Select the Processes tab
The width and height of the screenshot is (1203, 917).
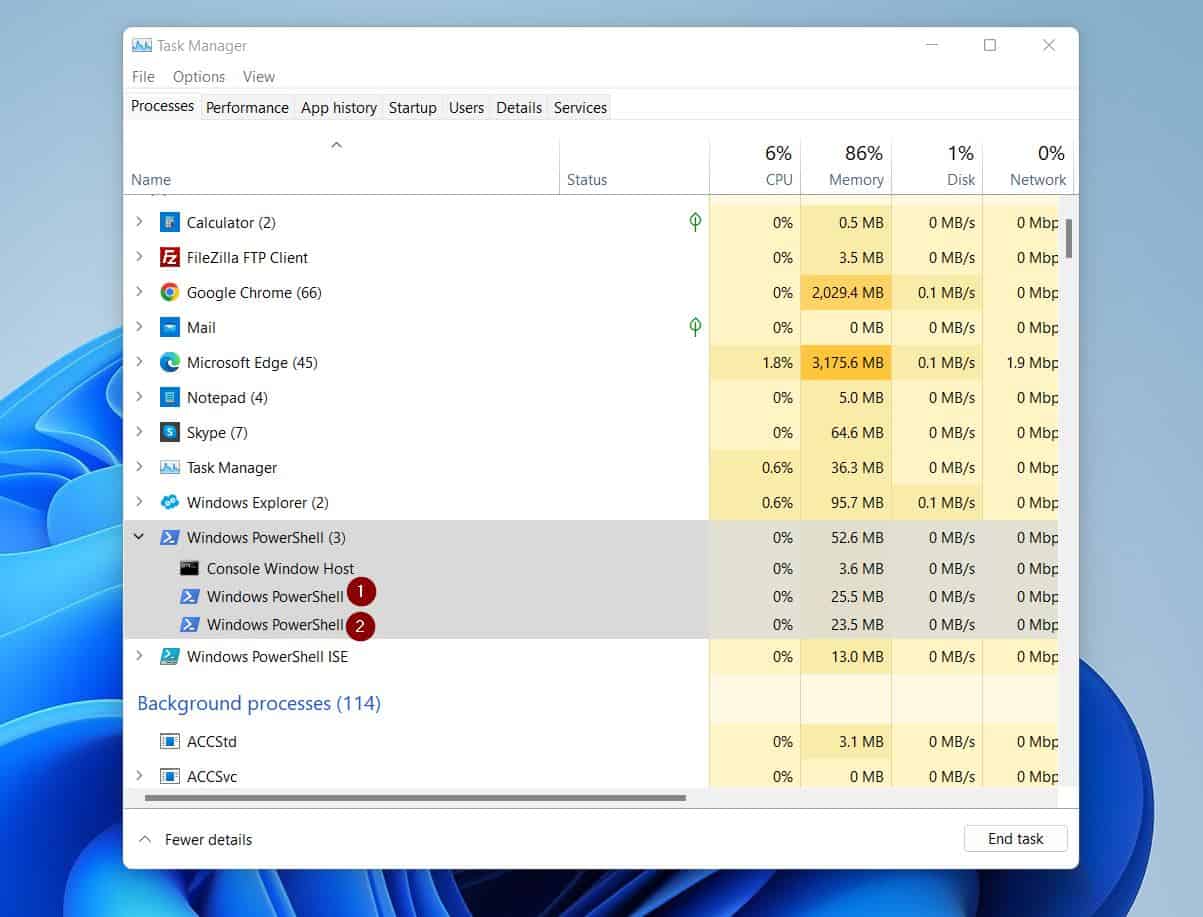[162, 106]
